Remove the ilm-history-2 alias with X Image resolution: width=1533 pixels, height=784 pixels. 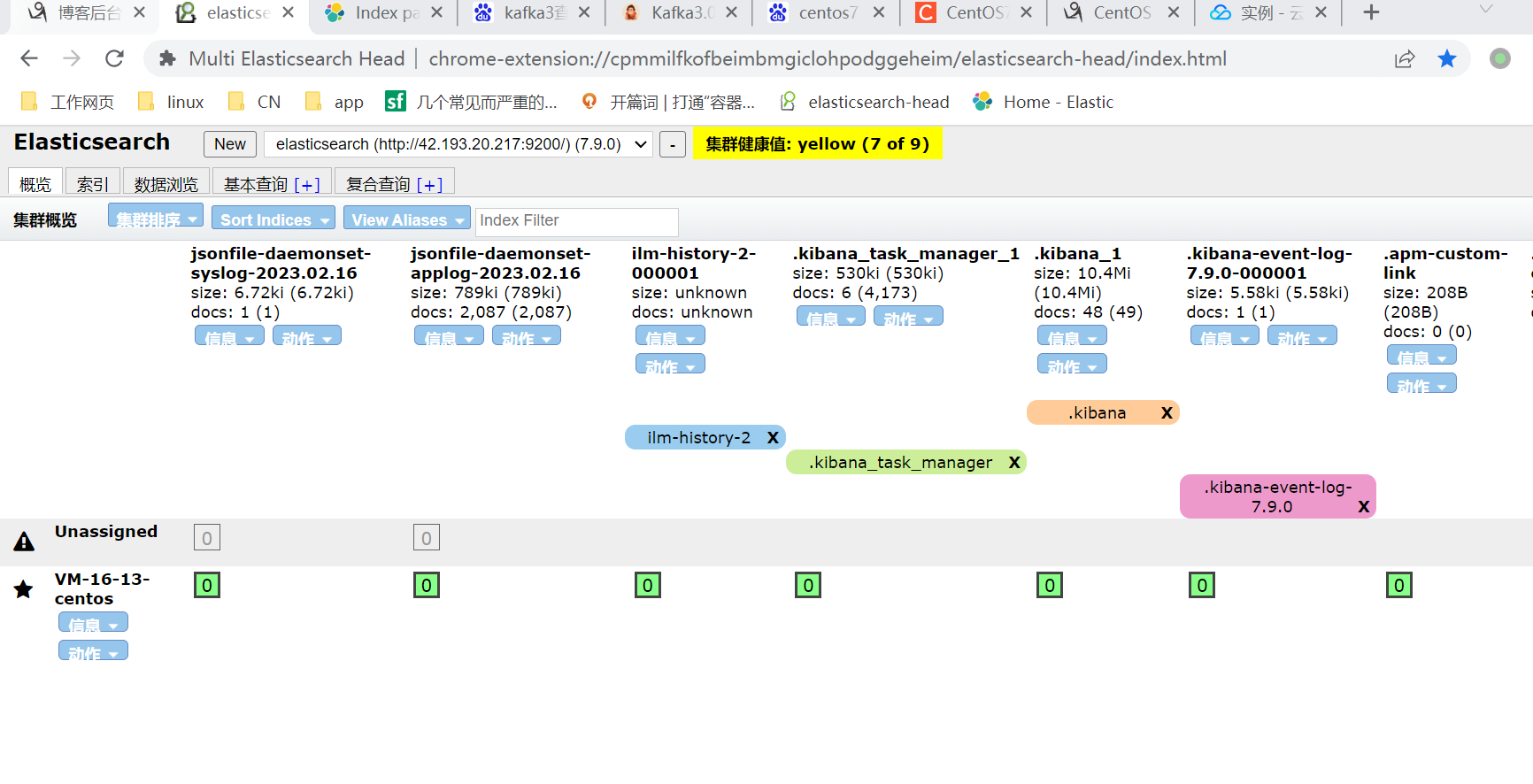773,438
